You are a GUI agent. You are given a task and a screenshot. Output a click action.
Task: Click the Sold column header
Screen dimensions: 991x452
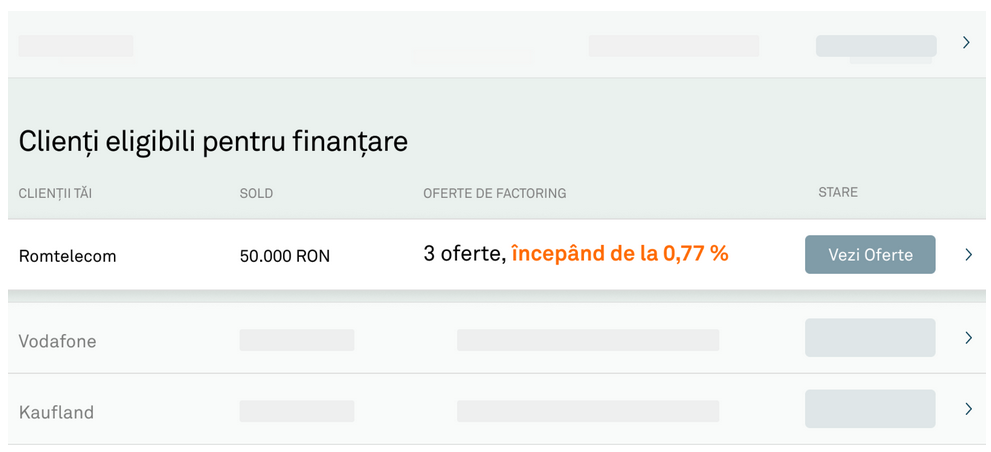(x=256, y=193)
